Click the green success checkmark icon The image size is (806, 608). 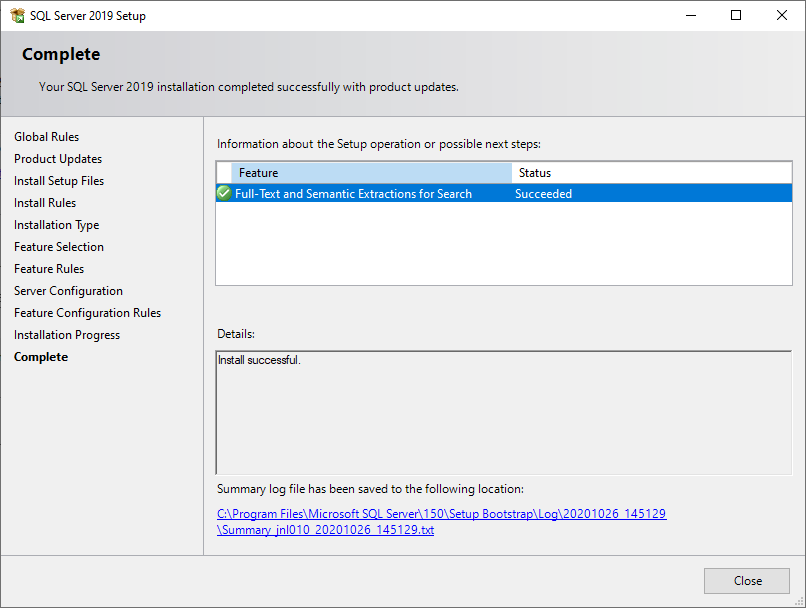point(224,194)
